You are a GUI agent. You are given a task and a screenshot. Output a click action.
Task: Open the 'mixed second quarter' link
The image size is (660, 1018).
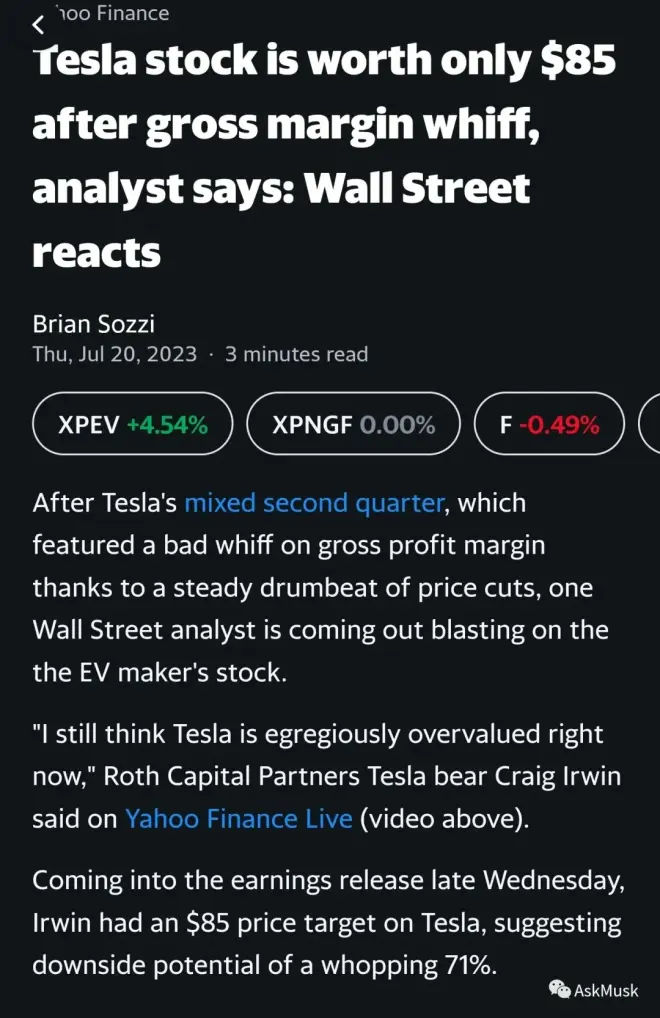pos(314,502)
